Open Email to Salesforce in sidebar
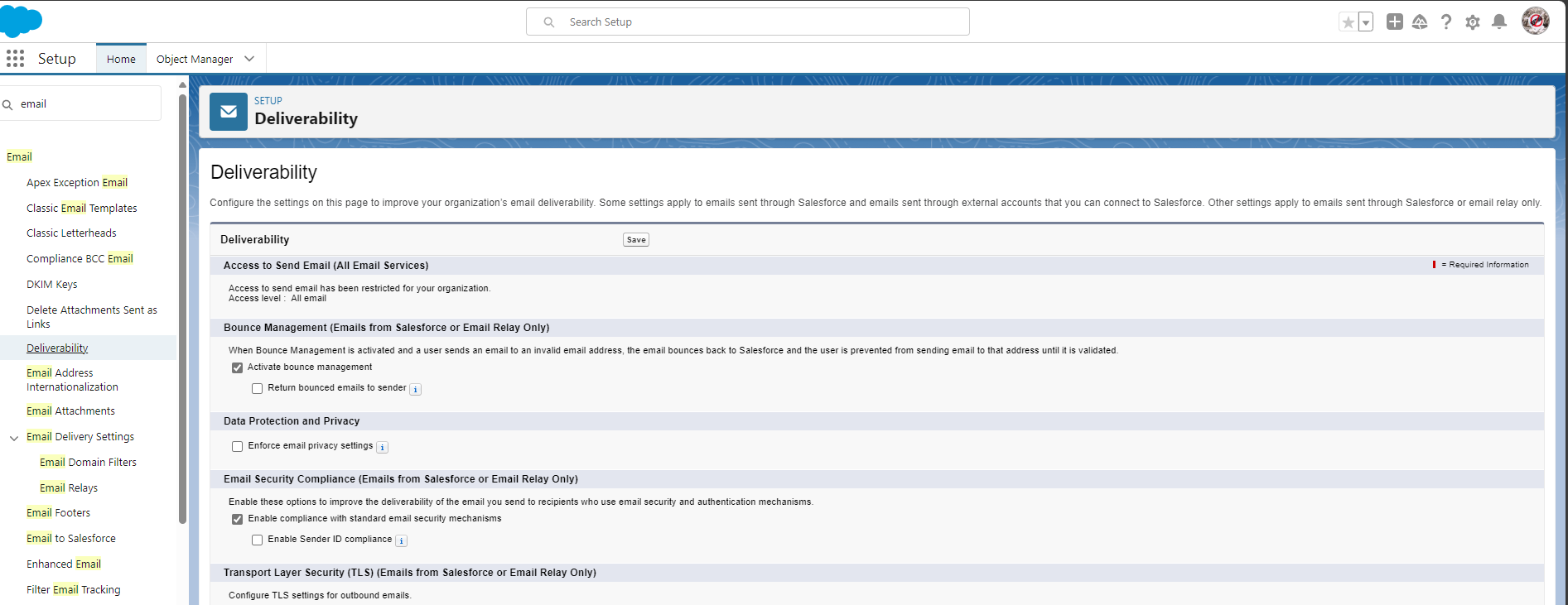The width and height of the screenshot is (1568, 605). (x=71, y=538)
